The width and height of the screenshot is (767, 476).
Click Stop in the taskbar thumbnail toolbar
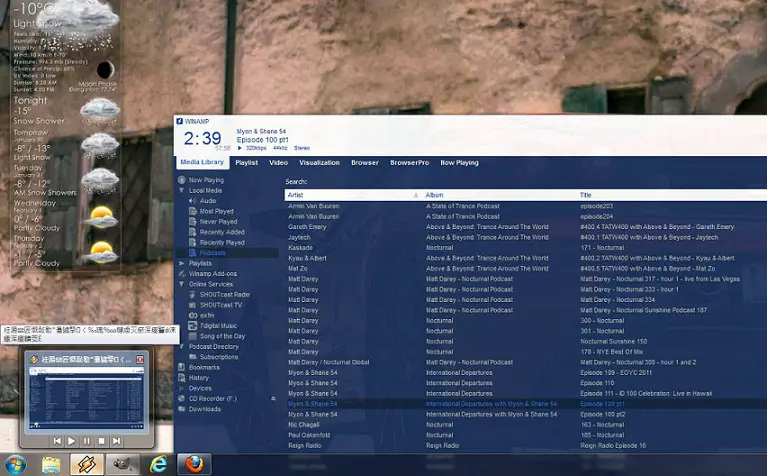101,441
